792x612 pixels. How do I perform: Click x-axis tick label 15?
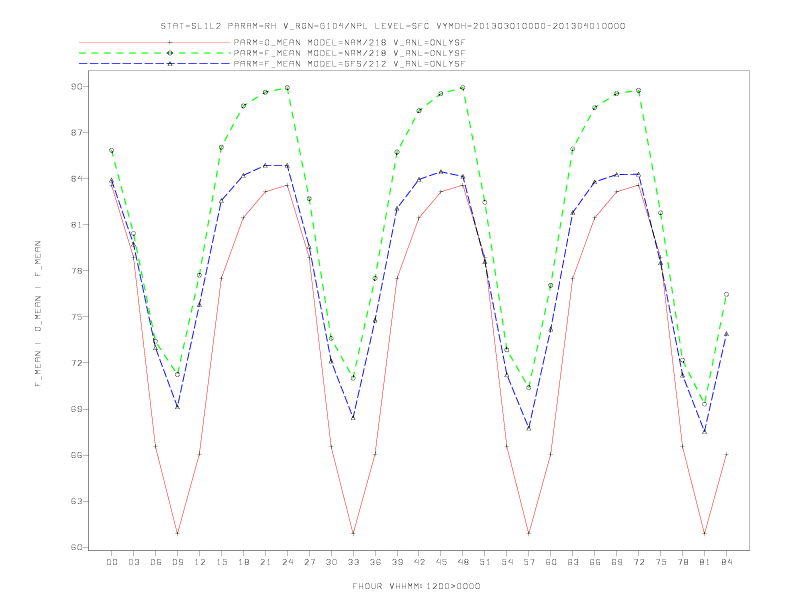click(221, 562)
